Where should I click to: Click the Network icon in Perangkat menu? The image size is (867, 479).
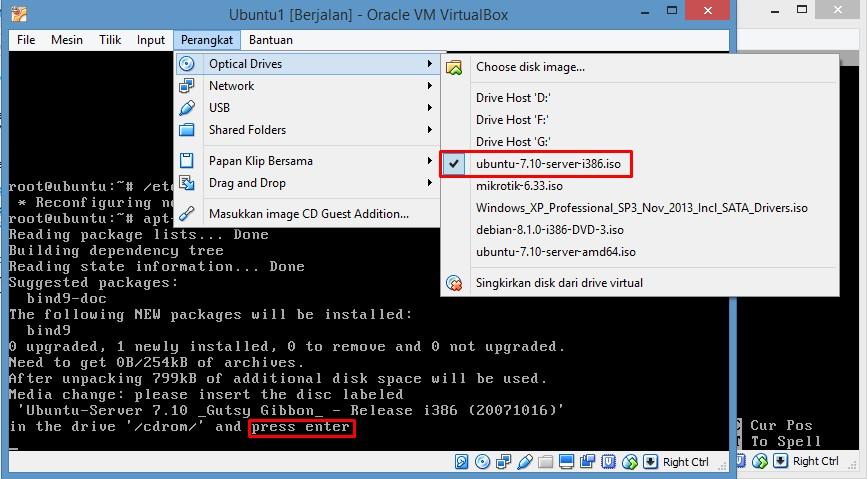tap(187, 86)
